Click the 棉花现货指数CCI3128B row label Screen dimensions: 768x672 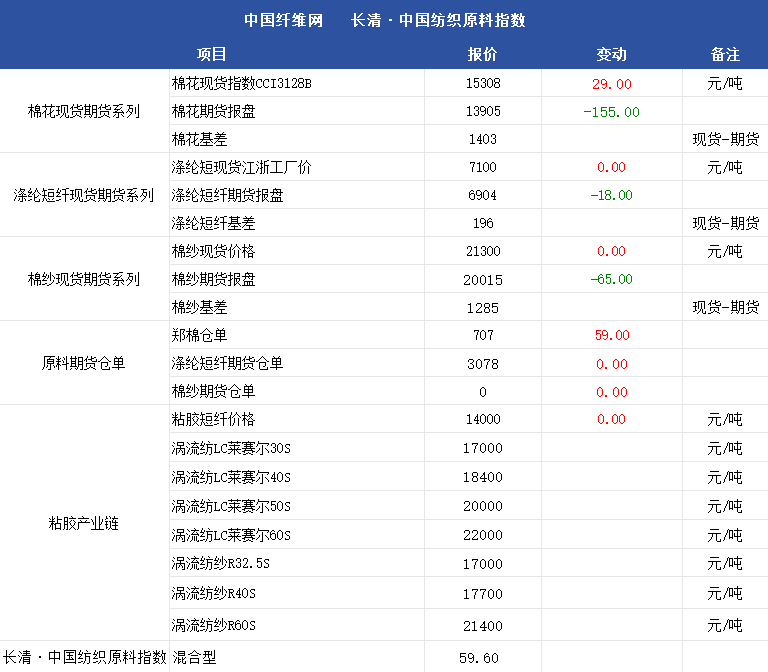pyautogui.click(x=241, y=84)
